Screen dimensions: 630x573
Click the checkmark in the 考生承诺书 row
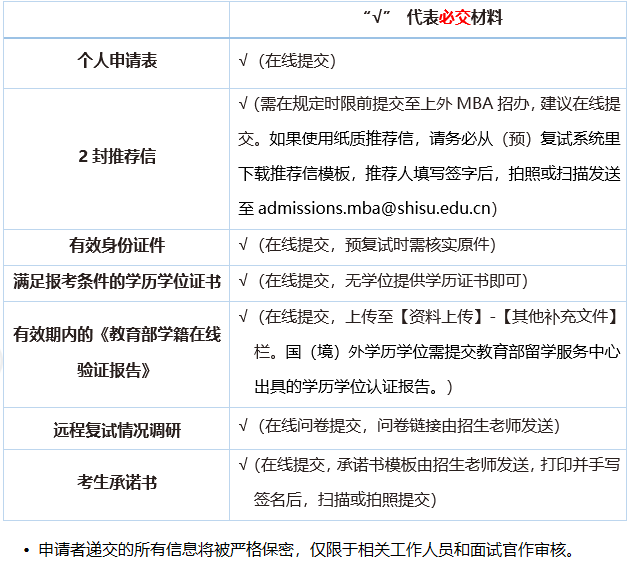click(244, 466)
